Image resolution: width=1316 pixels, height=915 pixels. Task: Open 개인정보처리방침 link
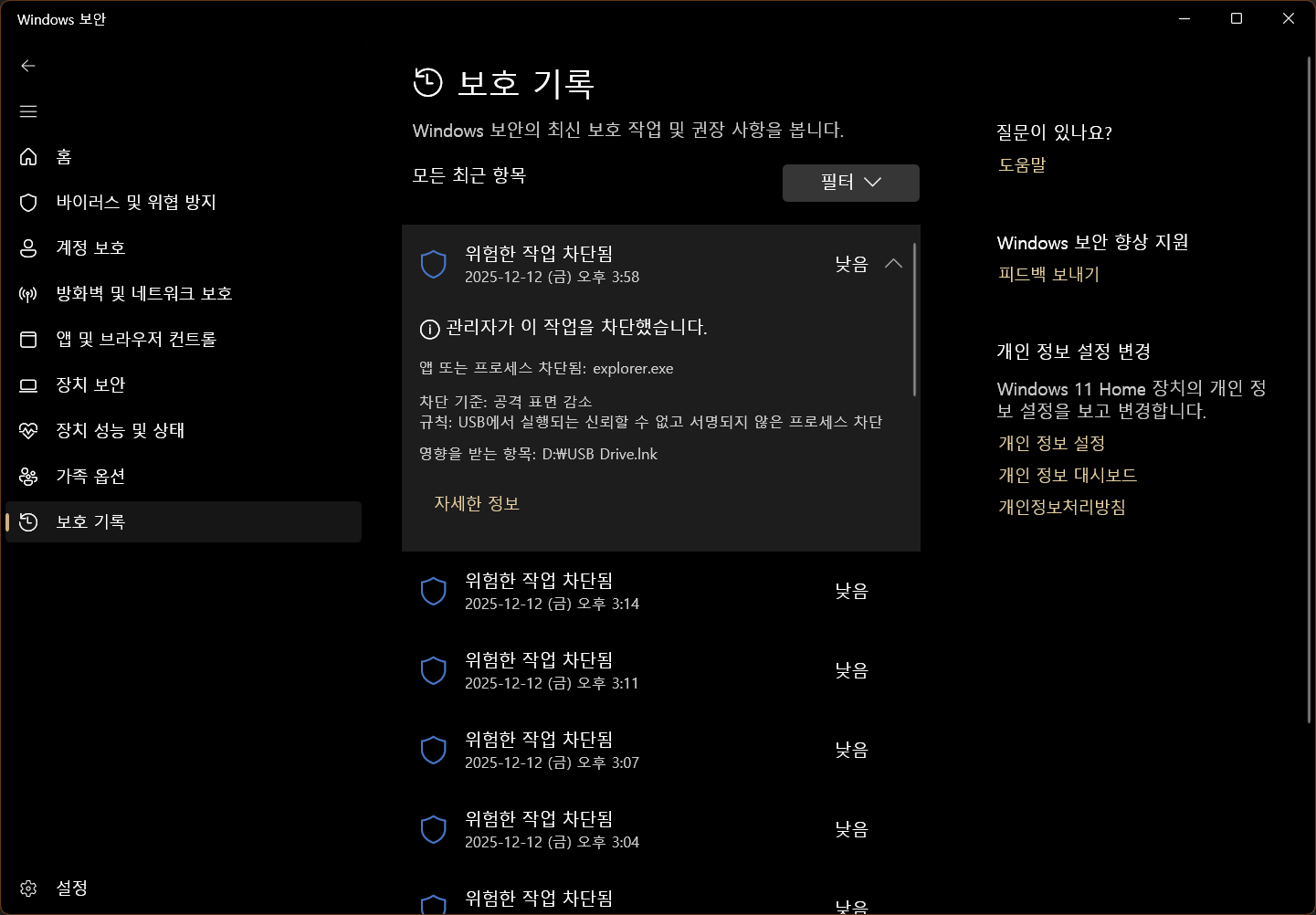[1062, 508]
